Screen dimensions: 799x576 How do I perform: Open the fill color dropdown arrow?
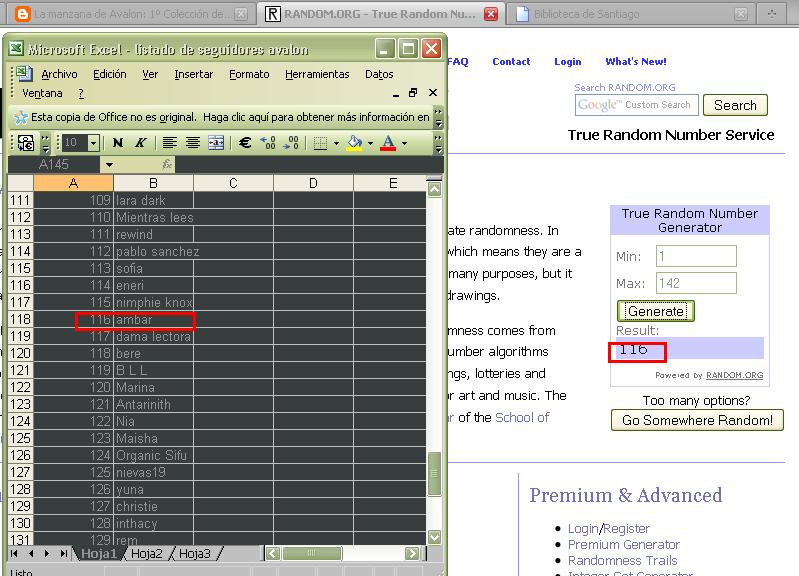pyautogui.click(x=370, y=143)
